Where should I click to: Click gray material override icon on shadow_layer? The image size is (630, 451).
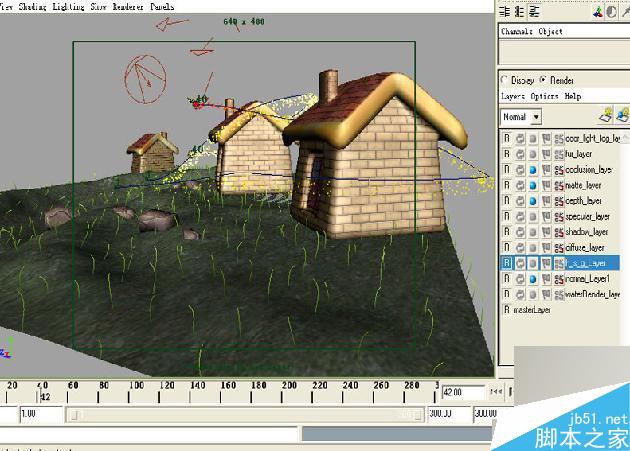tap(533, 232)
